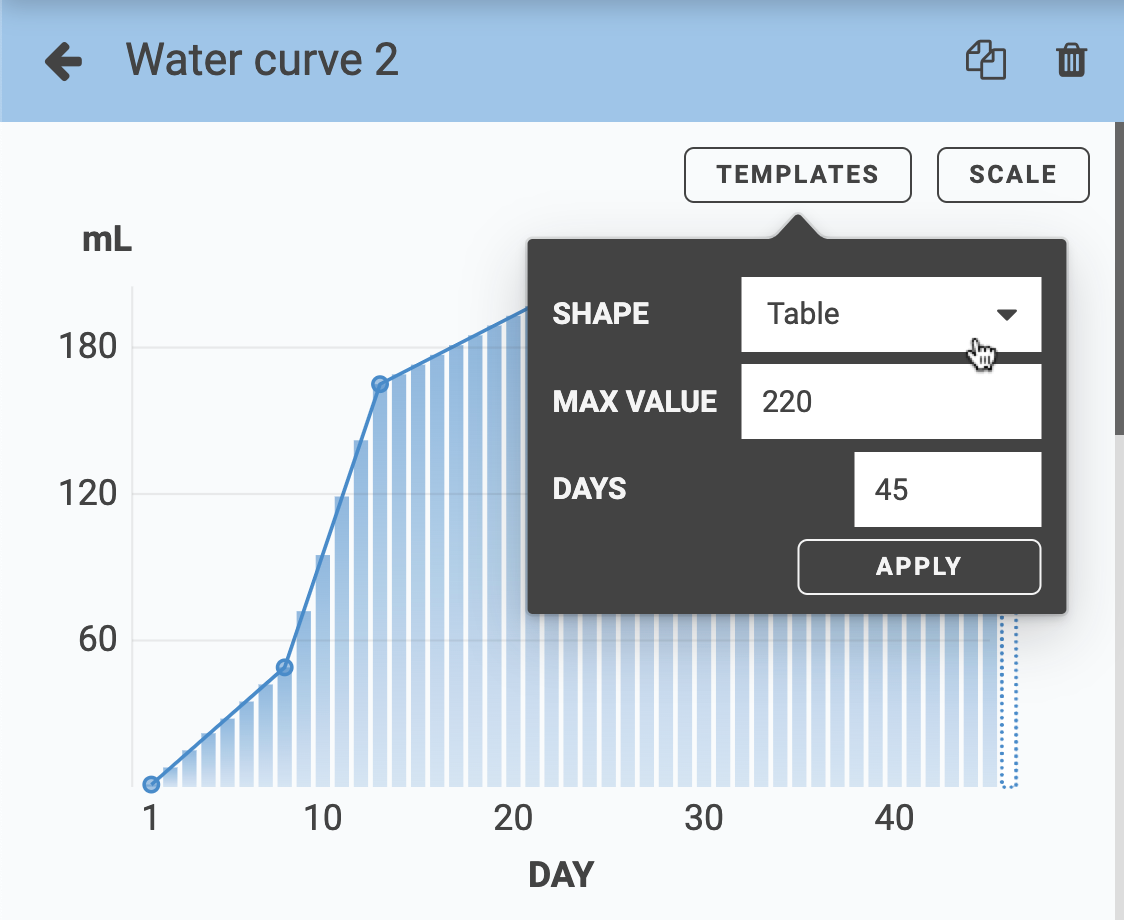
Task: Click the Water curve 2 title
Action: point(262,60)
